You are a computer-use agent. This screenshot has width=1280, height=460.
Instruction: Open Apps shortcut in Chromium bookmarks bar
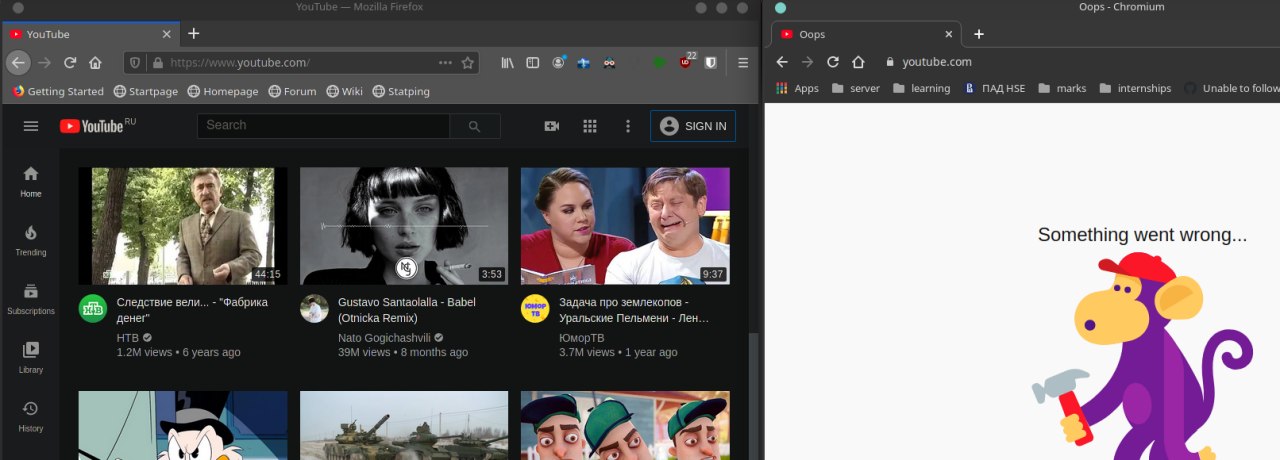pos(797,88)
